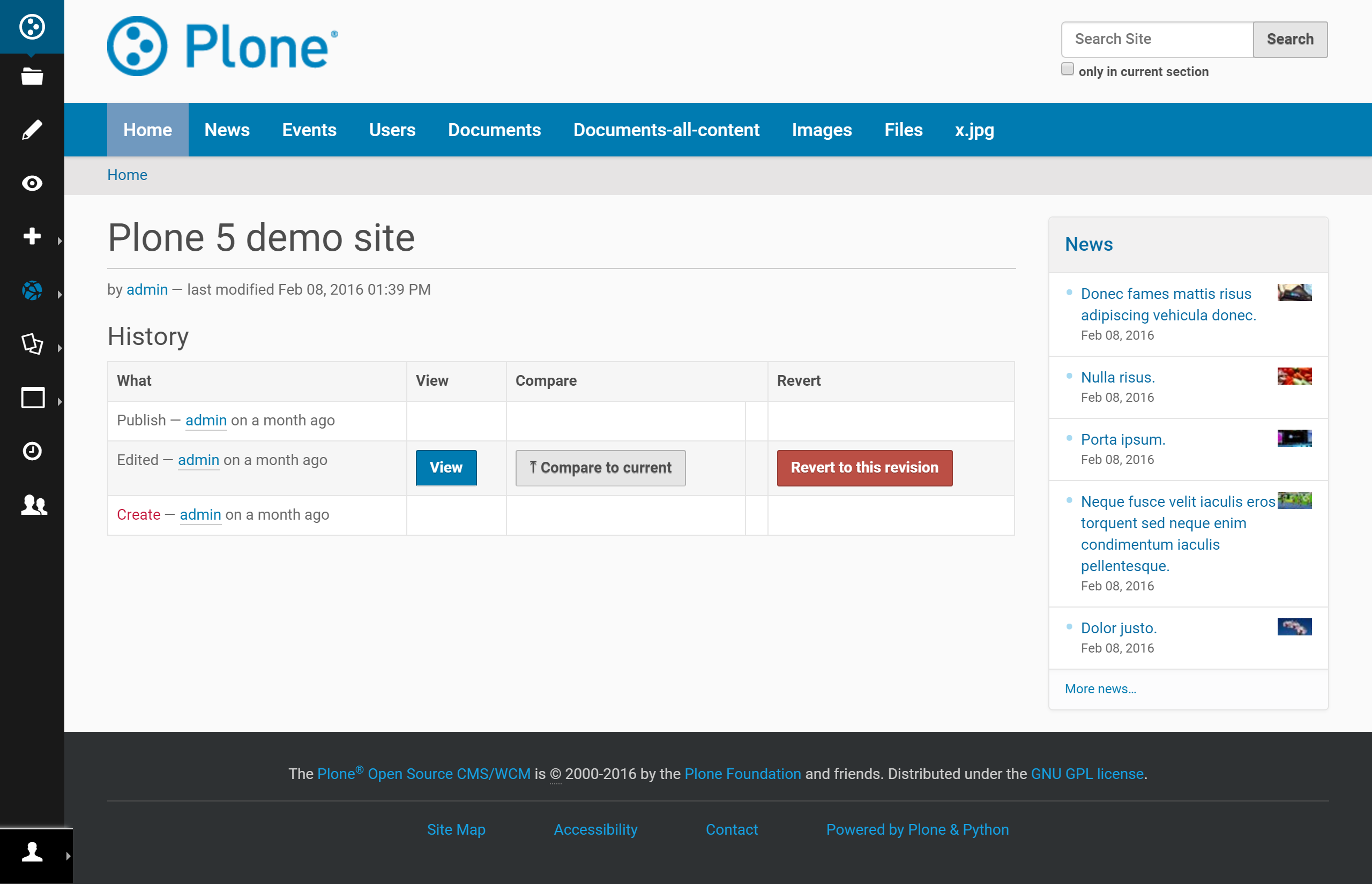Image resolution: width=1372 pixels, height=884 pixels.
Task: Click the Edit pencil icon
Action: pyautogui.click(x=32, y=130)
